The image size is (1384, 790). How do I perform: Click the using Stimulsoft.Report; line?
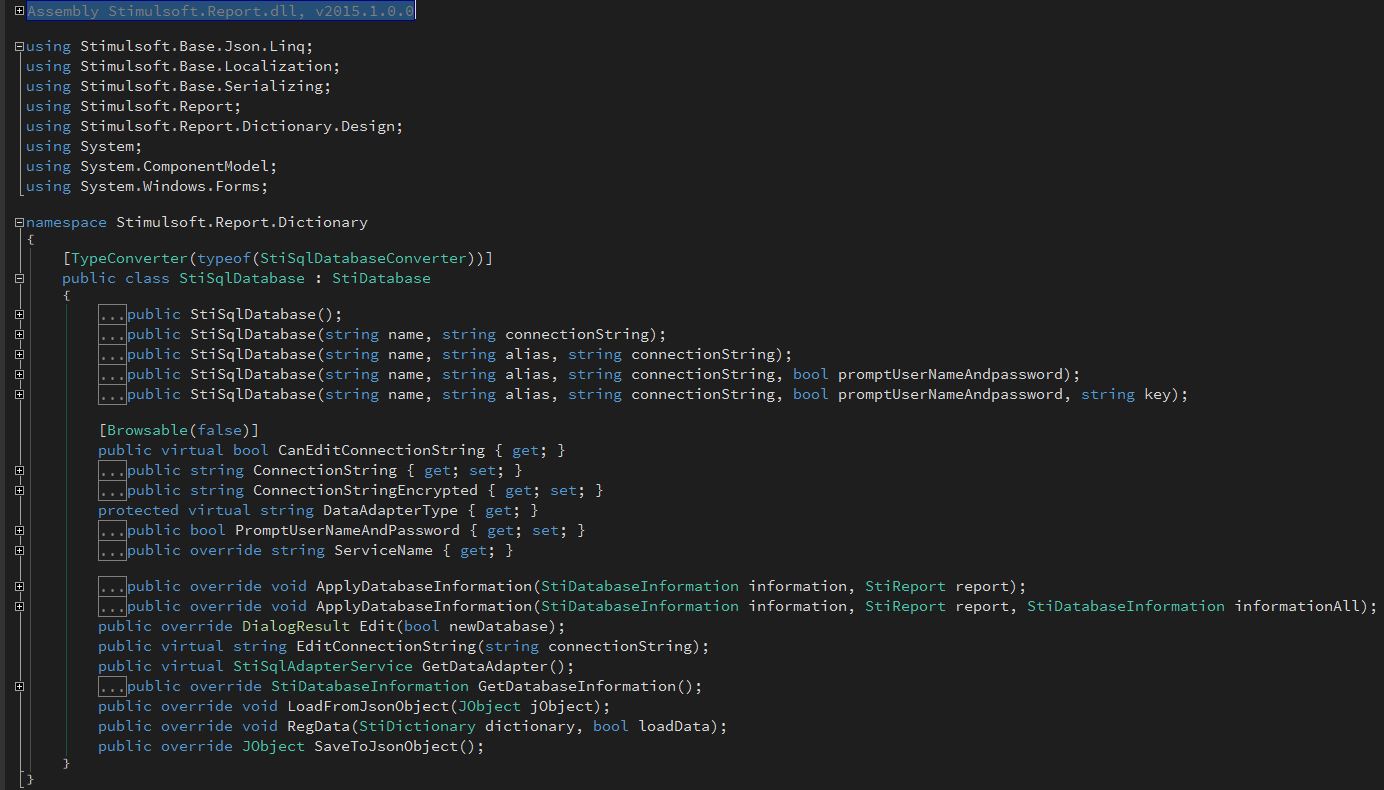coord(133,106)
